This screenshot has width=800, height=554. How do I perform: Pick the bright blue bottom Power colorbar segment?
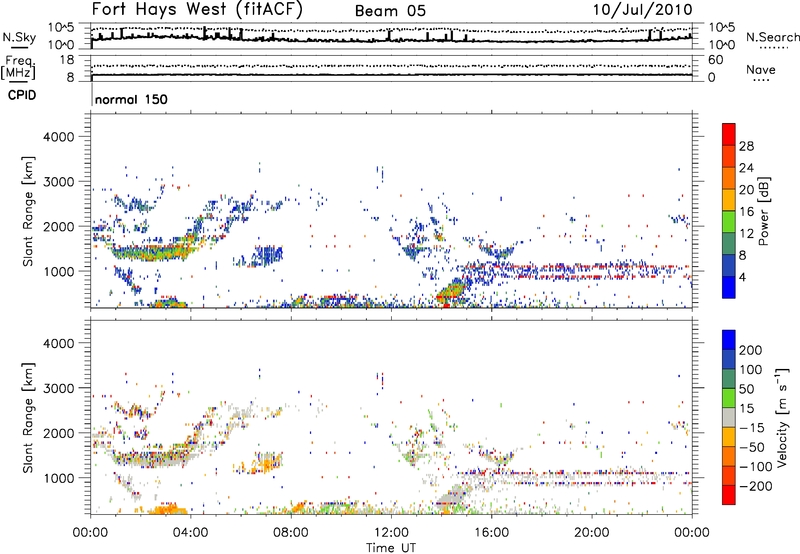pos(729,287)
